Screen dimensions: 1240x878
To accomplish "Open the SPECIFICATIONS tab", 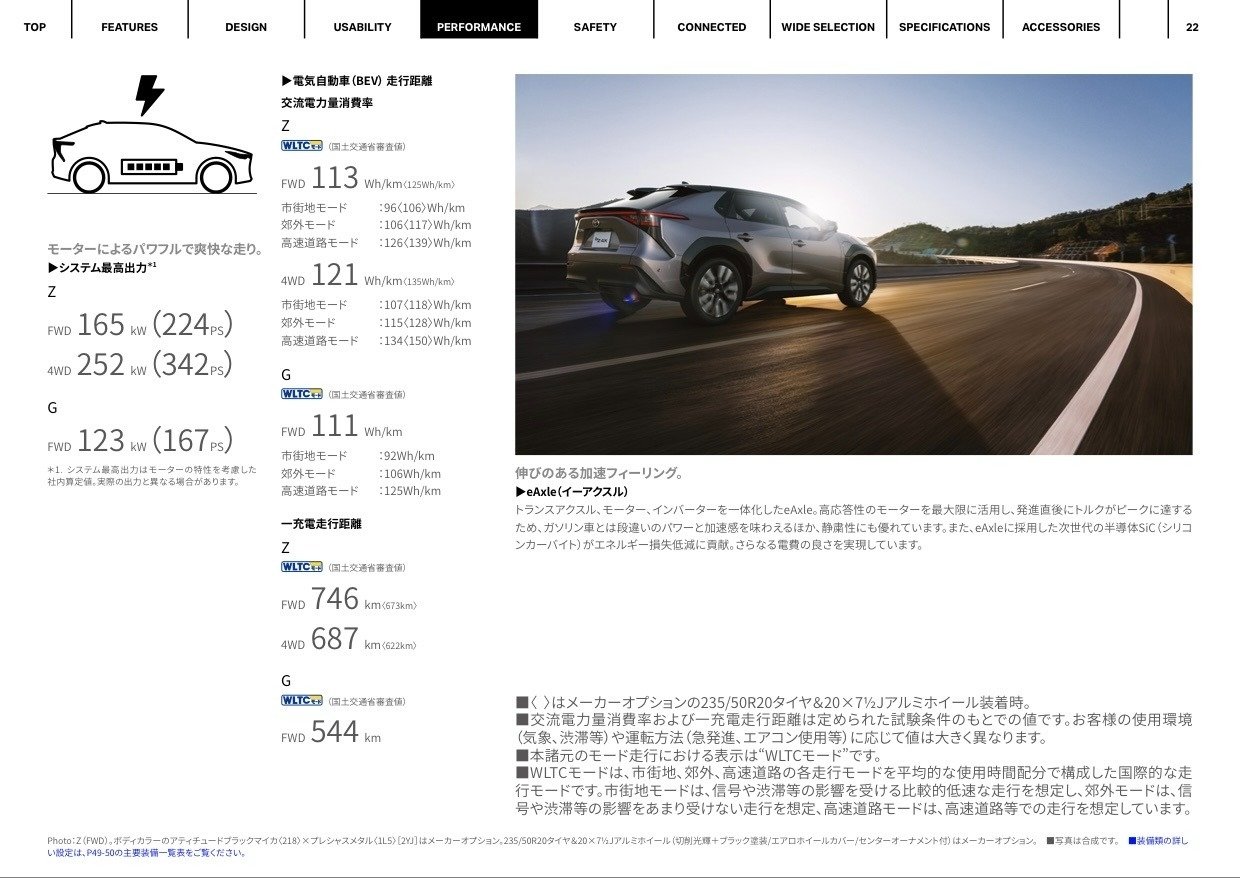I will click(944, 27).
